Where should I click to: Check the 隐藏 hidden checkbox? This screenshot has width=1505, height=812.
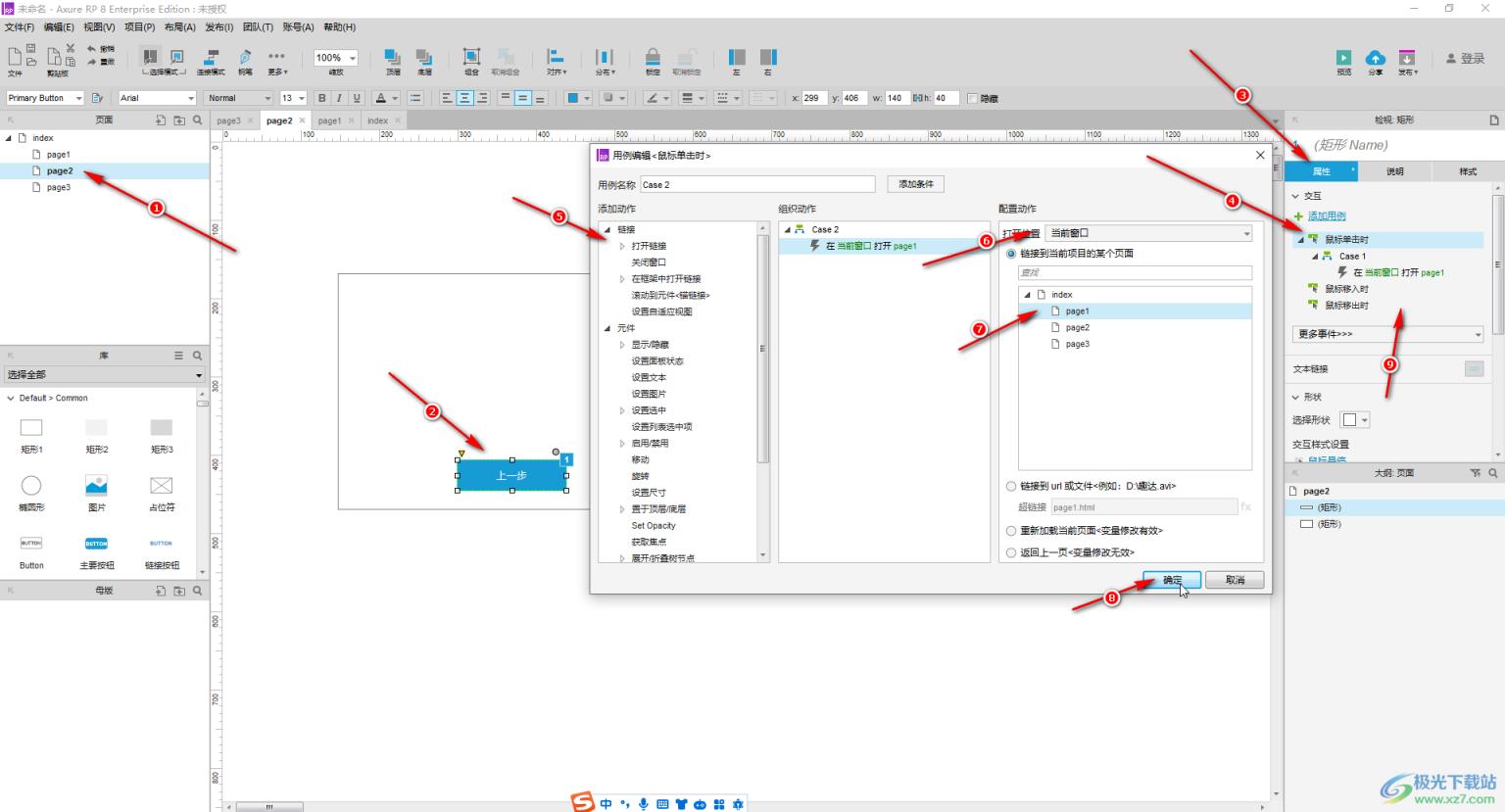click(972, 98)
